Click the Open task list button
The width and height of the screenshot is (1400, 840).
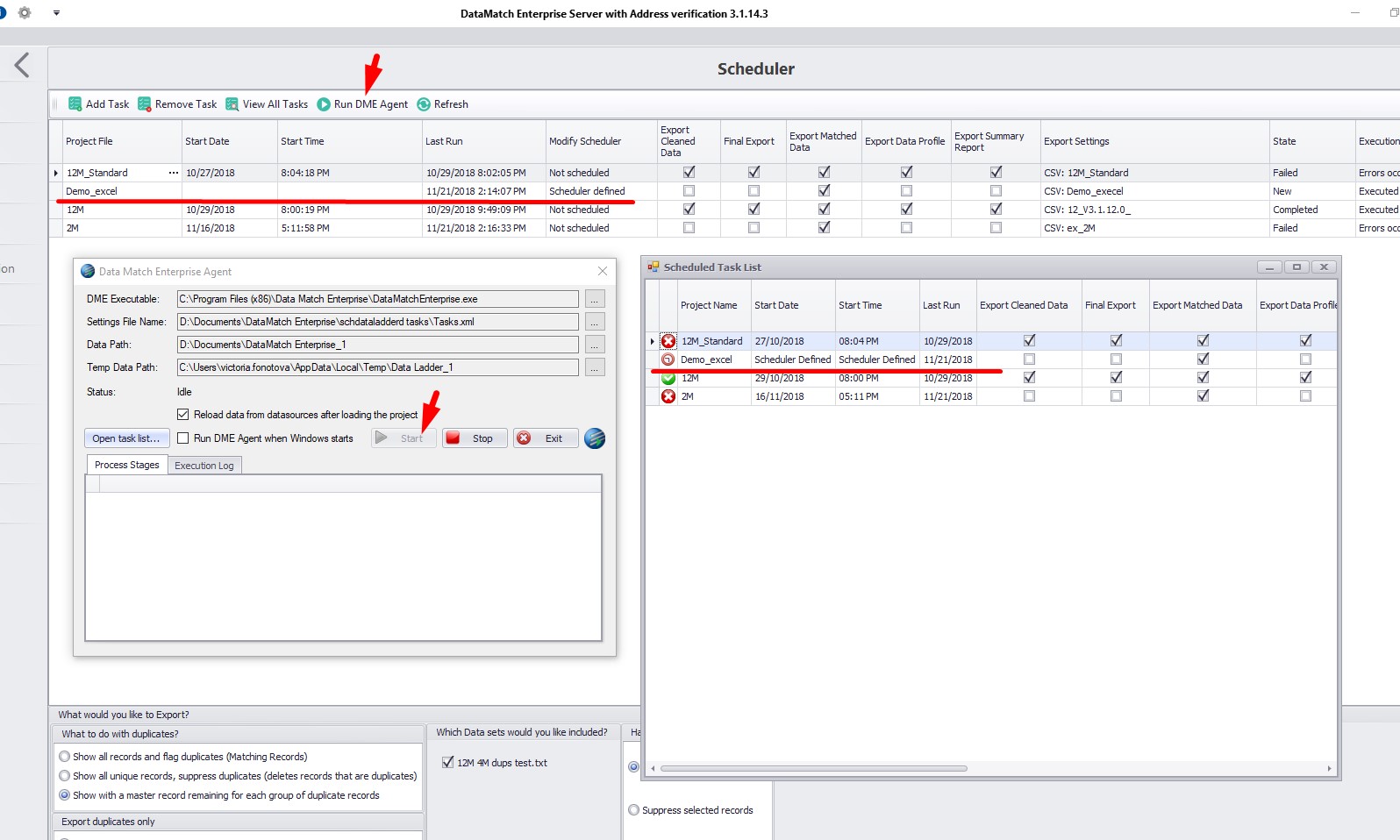126,438
